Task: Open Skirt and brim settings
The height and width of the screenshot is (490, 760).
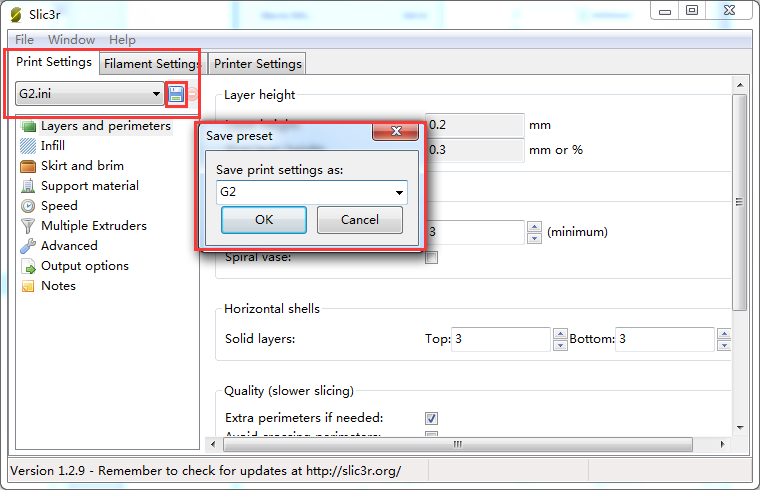Action: [82, 166]
